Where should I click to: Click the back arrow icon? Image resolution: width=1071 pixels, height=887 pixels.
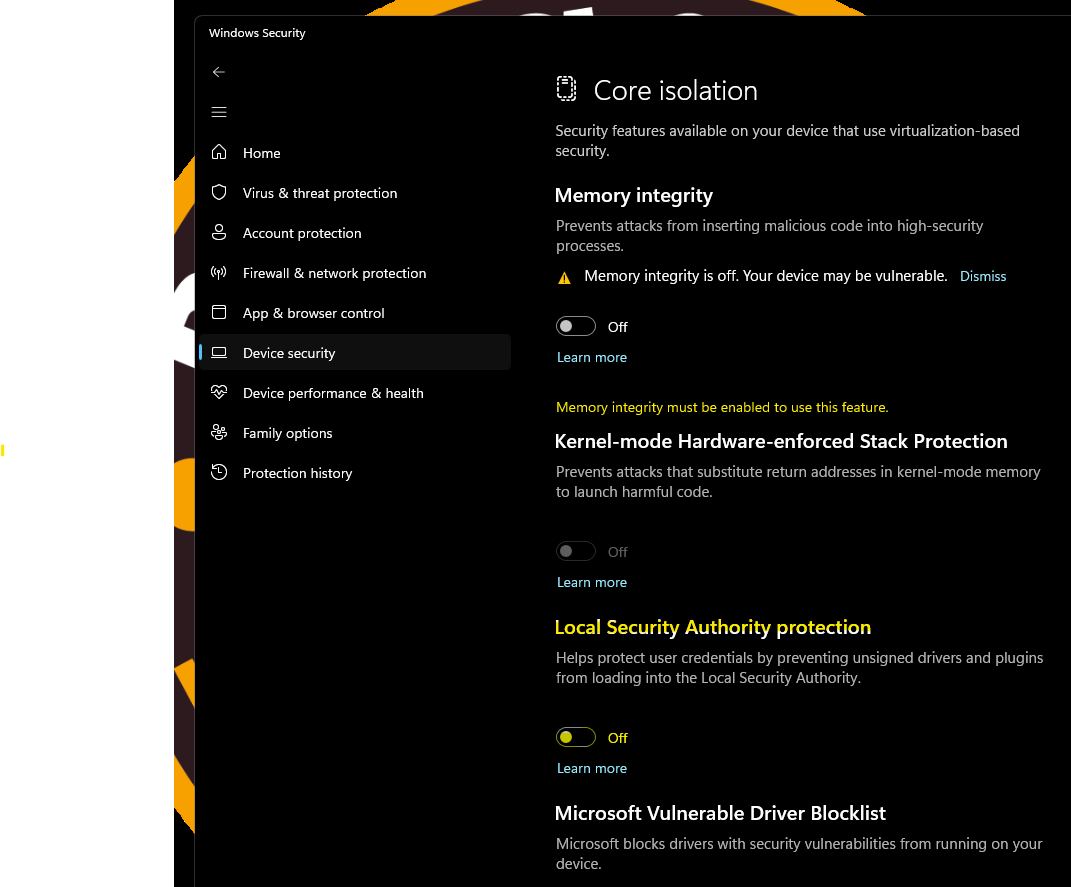pyautogui.click(x=219, y=72)
